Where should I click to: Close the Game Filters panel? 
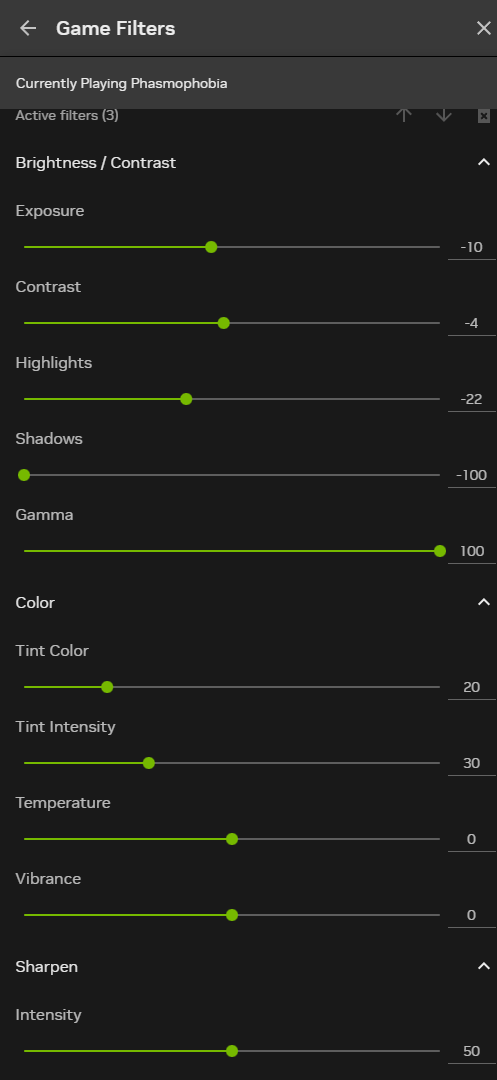coord(483,28)
